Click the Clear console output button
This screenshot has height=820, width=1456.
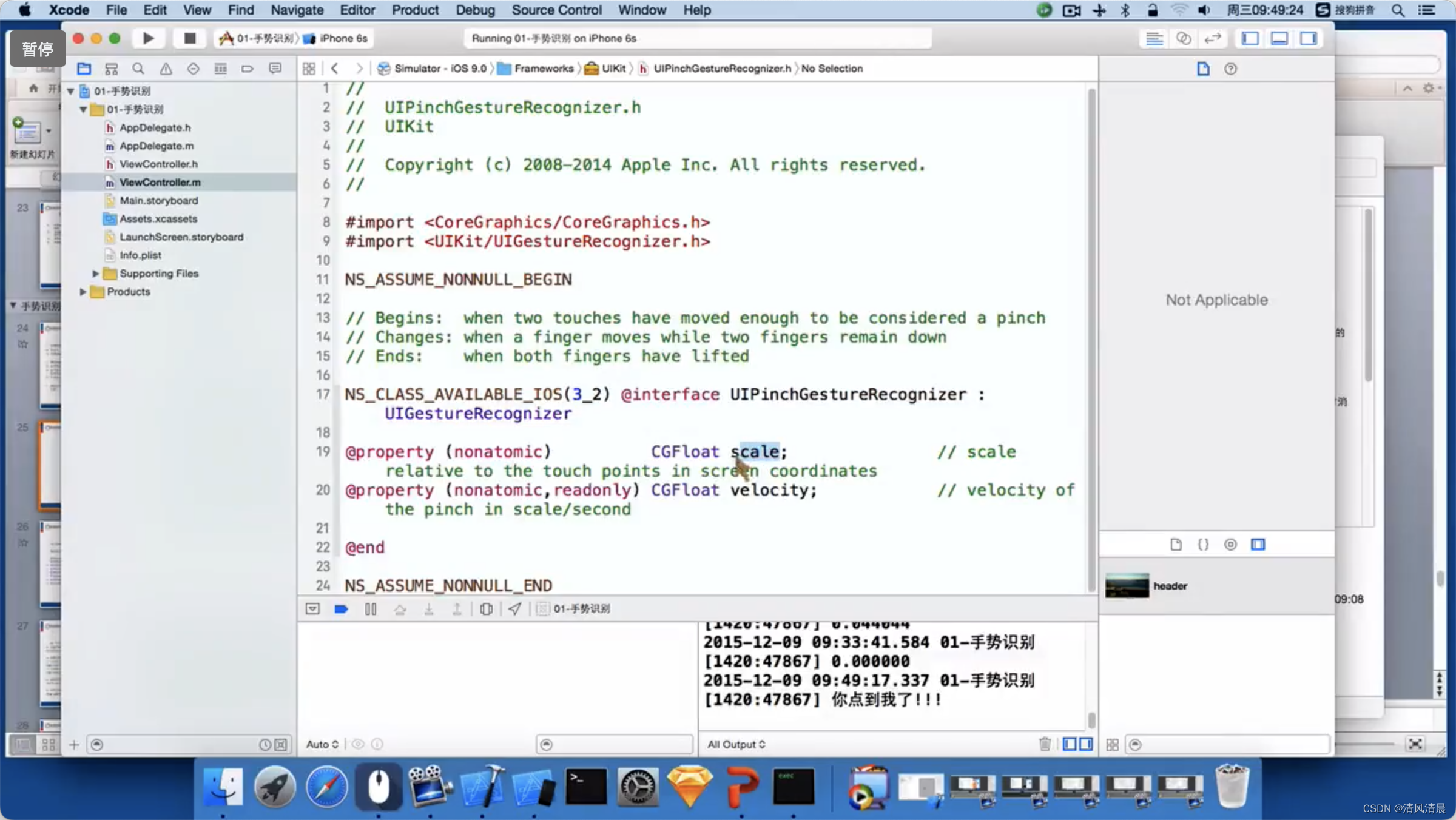coord(1044,744)
